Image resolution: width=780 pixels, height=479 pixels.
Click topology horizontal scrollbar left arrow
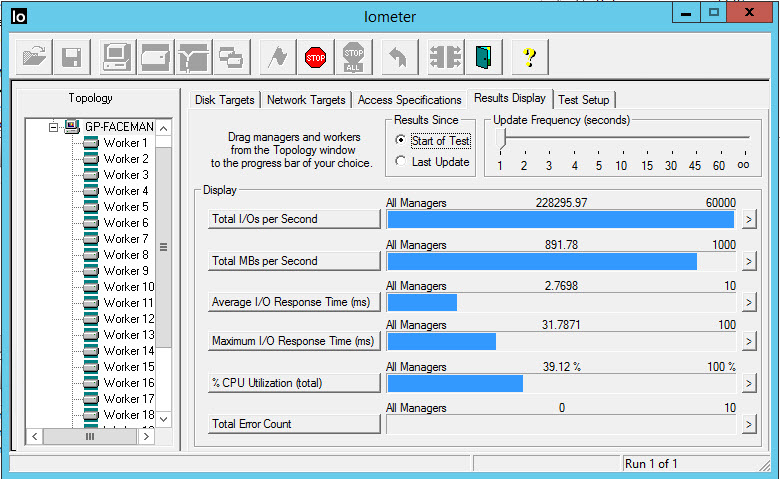point(34,437)
